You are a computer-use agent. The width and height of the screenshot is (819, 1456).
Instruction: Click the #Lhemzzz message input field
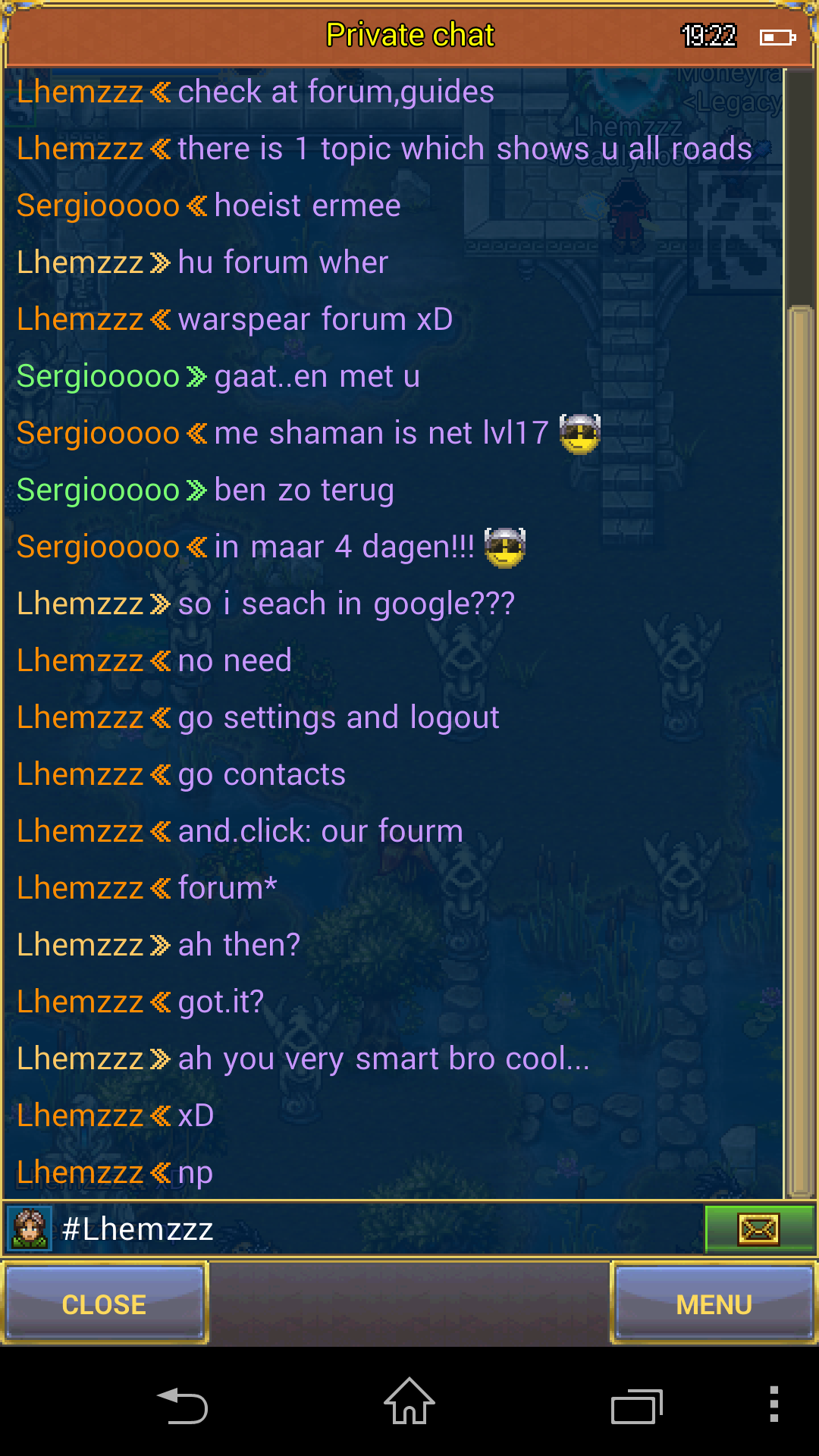tap(378, 1229)
